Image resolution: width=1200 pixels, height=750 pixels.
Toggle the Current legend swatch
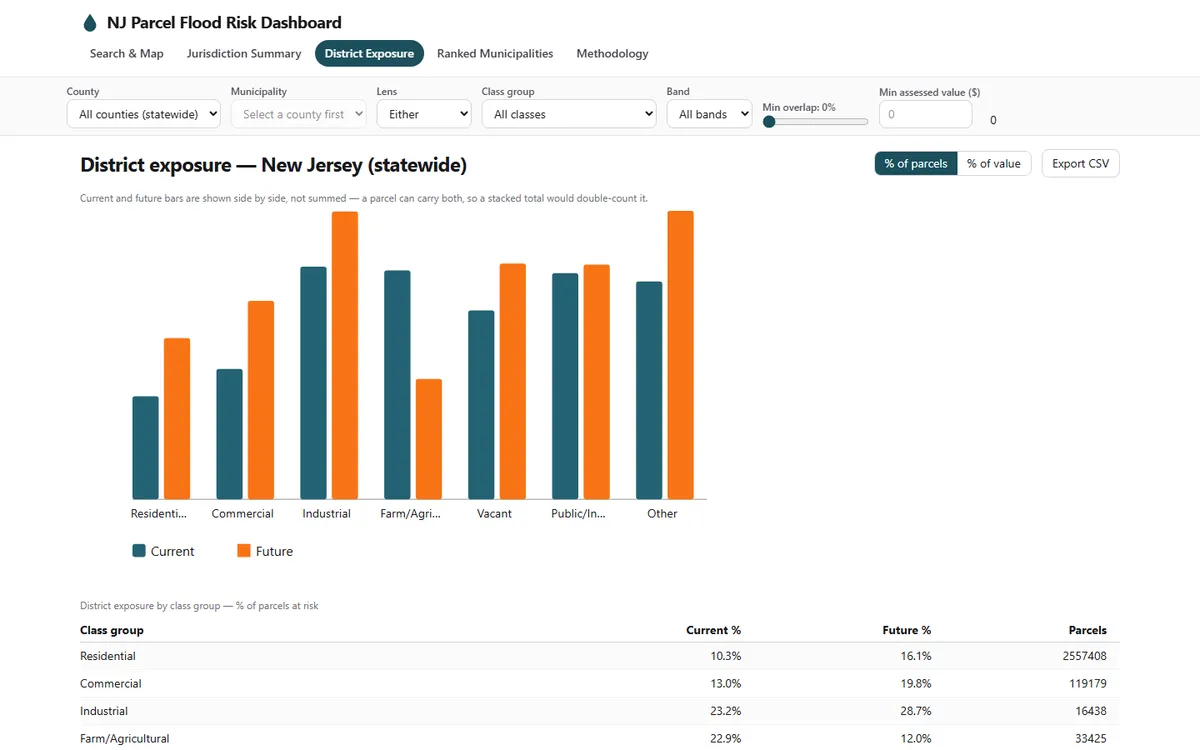pyautogui.click(x=139, y=551)
